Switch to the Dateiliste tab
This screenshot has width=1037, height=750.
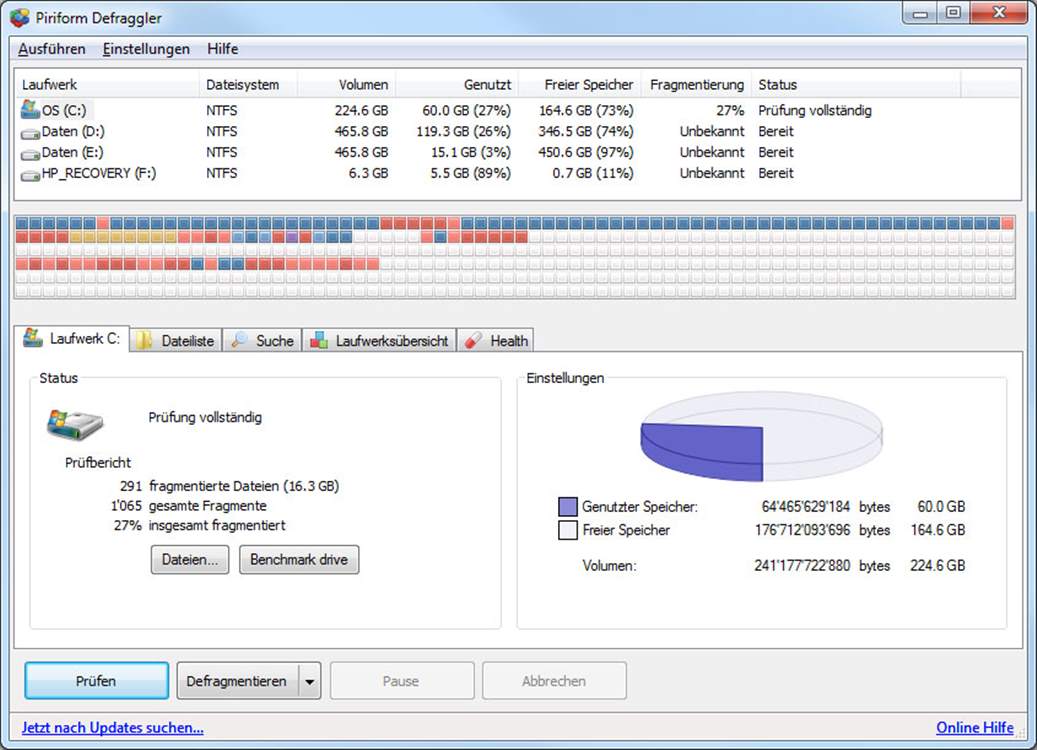click(x=175, y=341)
